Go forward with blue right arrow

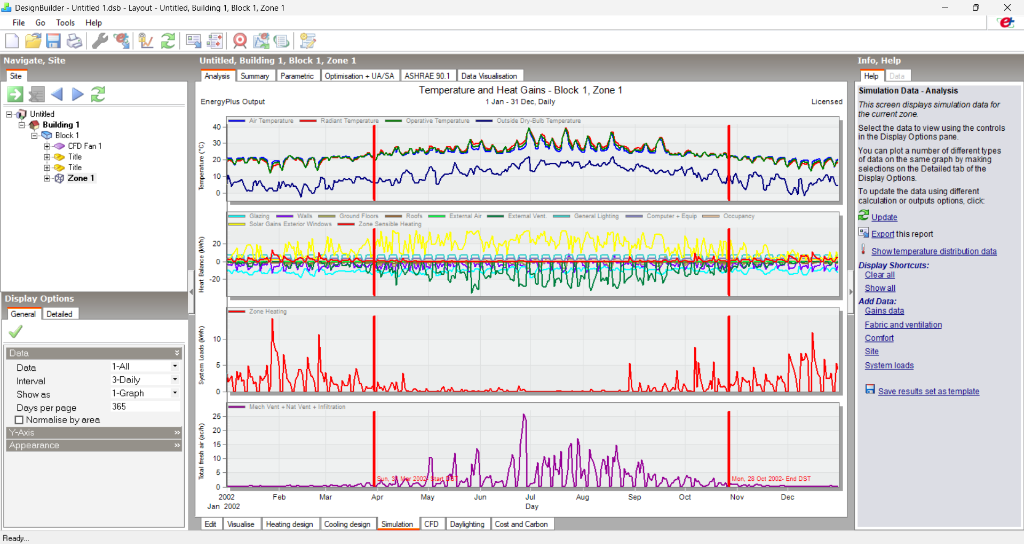tap(78, 94)
